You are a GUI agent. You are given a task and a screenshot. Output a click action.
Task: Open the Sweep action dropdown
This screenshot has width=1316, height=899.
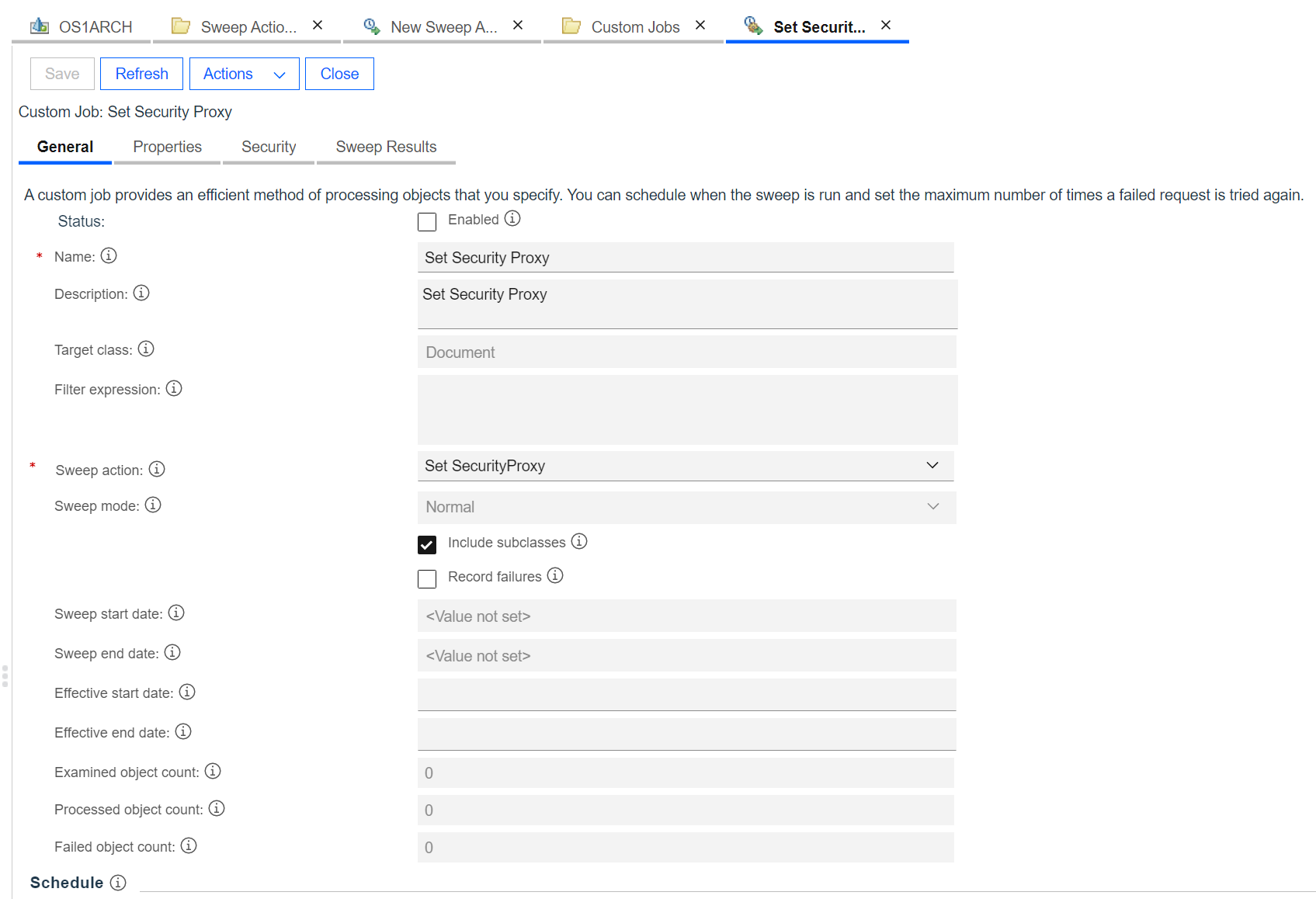click(x=932, y=466)
